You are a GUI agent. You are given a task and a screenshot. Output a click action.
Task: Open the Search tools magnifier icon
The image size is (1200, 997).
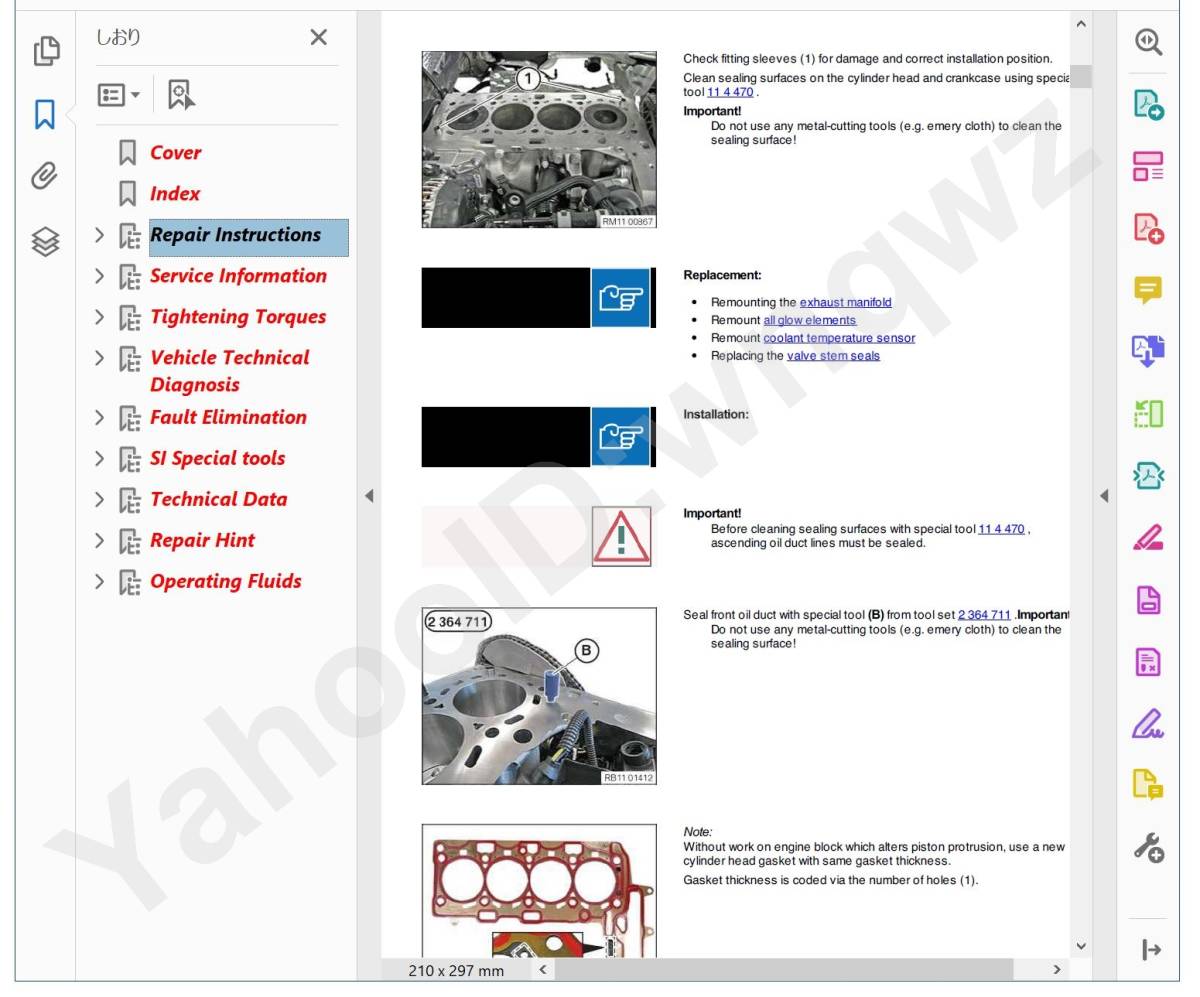click(x=1148, y=42)
